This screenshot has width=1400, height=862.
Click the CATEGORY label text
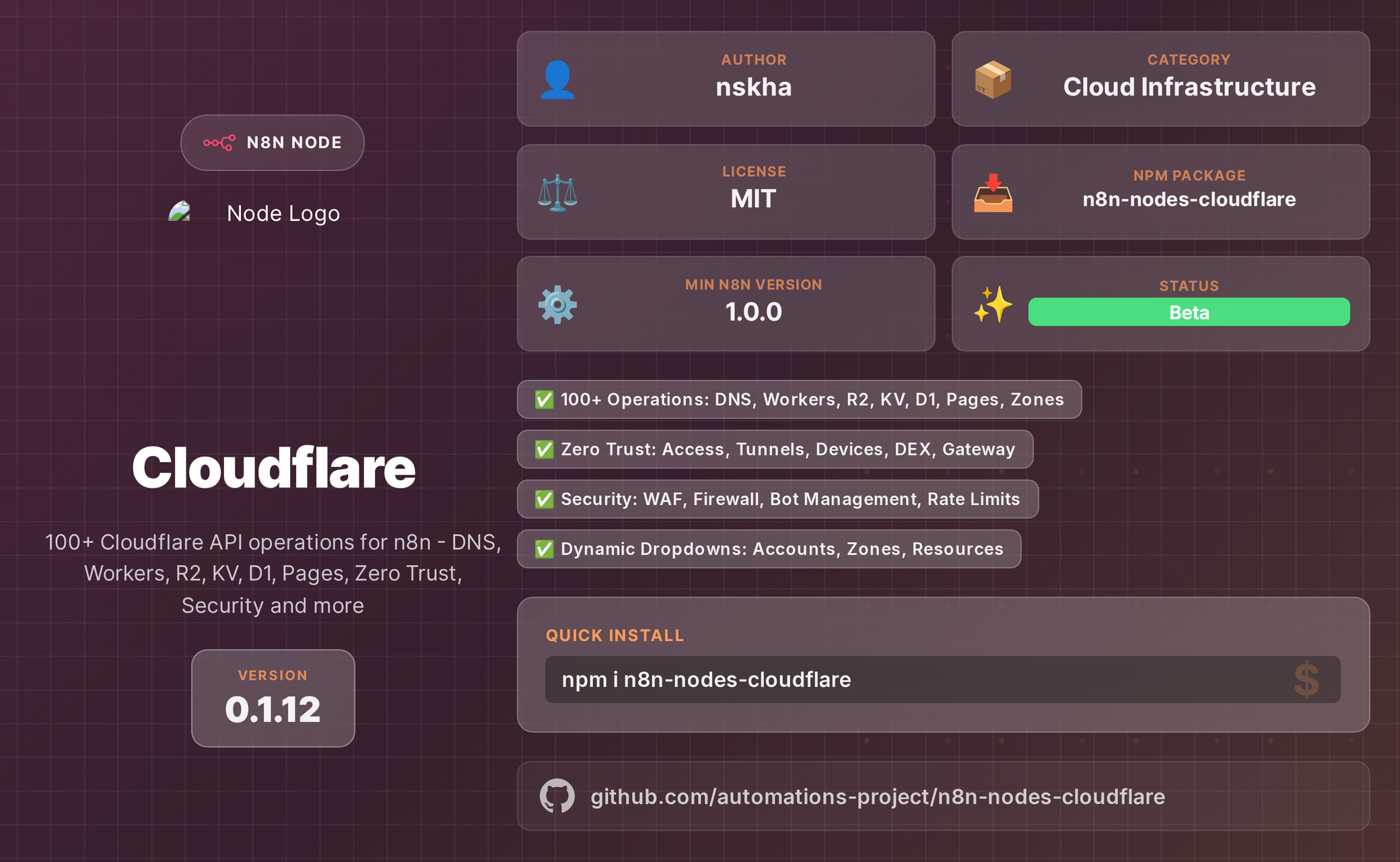1189,60
